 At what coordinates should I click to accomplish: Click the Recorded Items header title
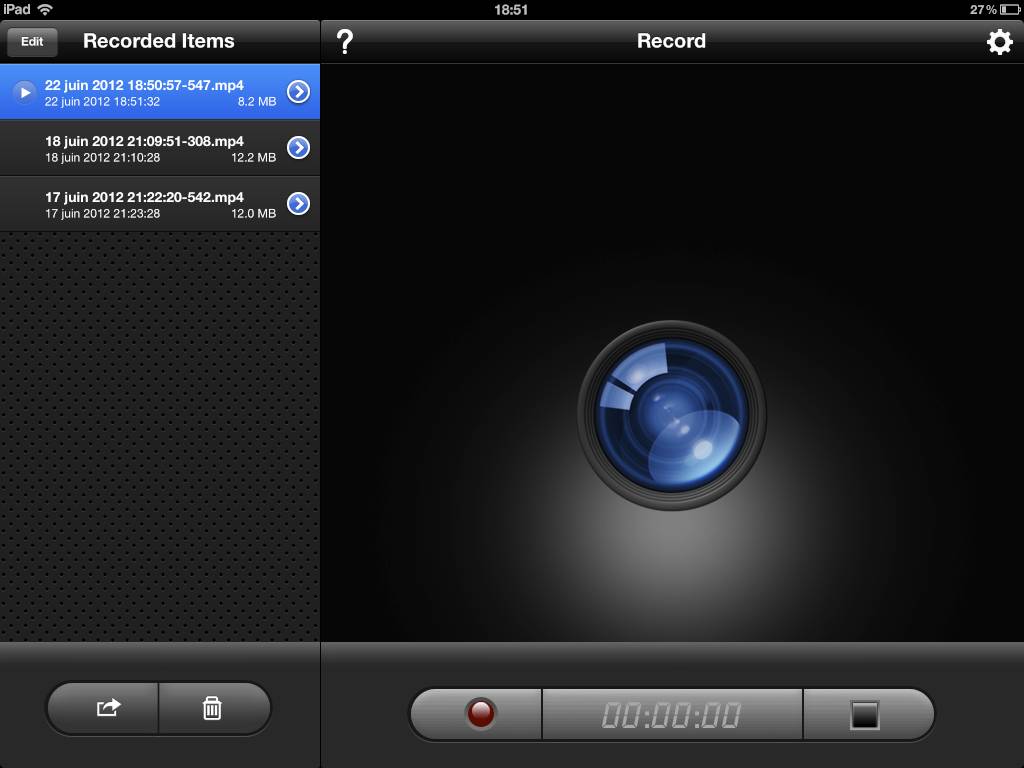pyautogui.click(x=158, y=41)
